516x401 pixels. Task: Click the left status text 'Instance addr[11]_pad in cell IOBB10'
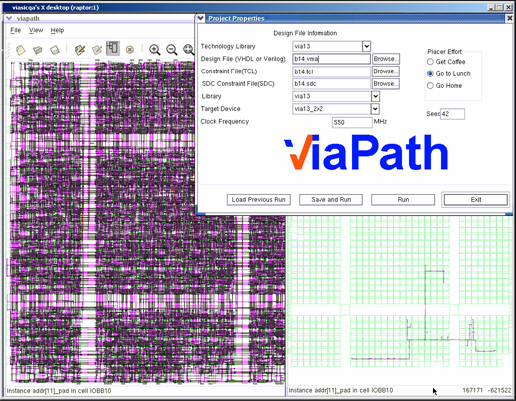(59, 391)
